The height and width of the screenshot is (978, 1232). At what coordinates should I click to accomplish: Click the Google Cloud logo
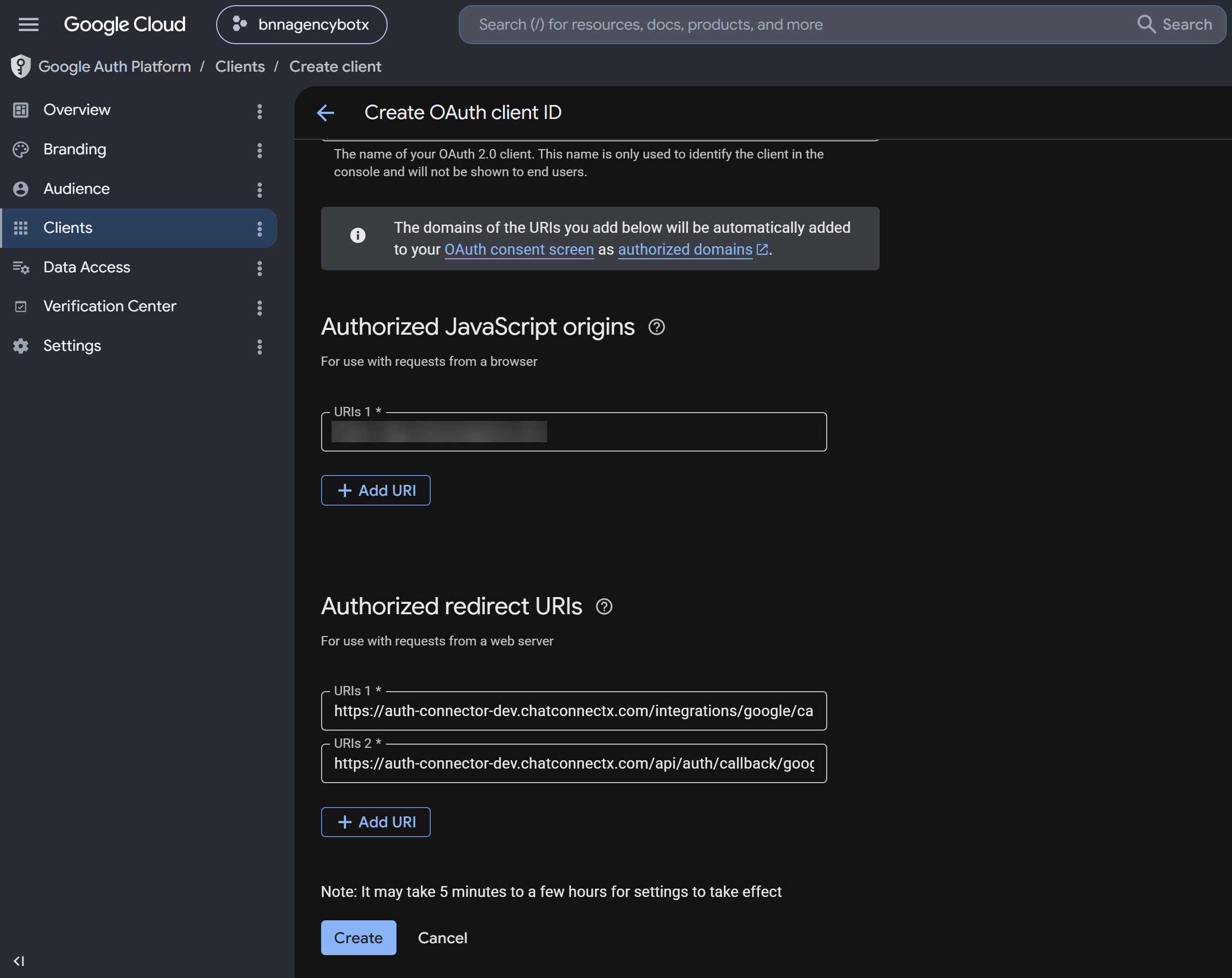click(x=125, y=24)
